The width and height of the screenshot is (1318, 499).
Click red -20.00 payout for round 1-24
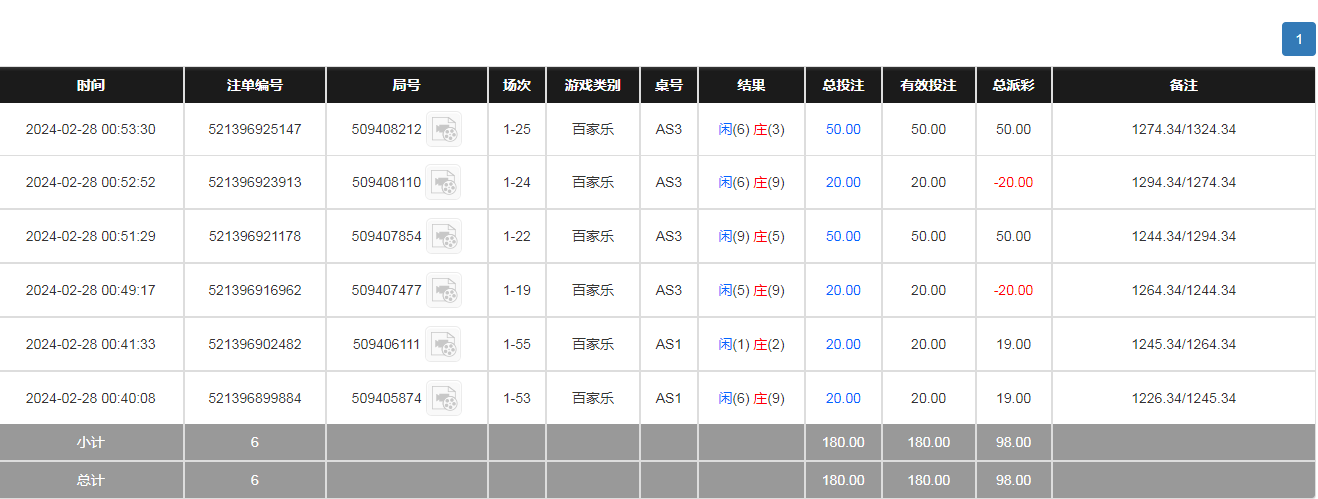pyautogui.click(x=1013, y=183)
